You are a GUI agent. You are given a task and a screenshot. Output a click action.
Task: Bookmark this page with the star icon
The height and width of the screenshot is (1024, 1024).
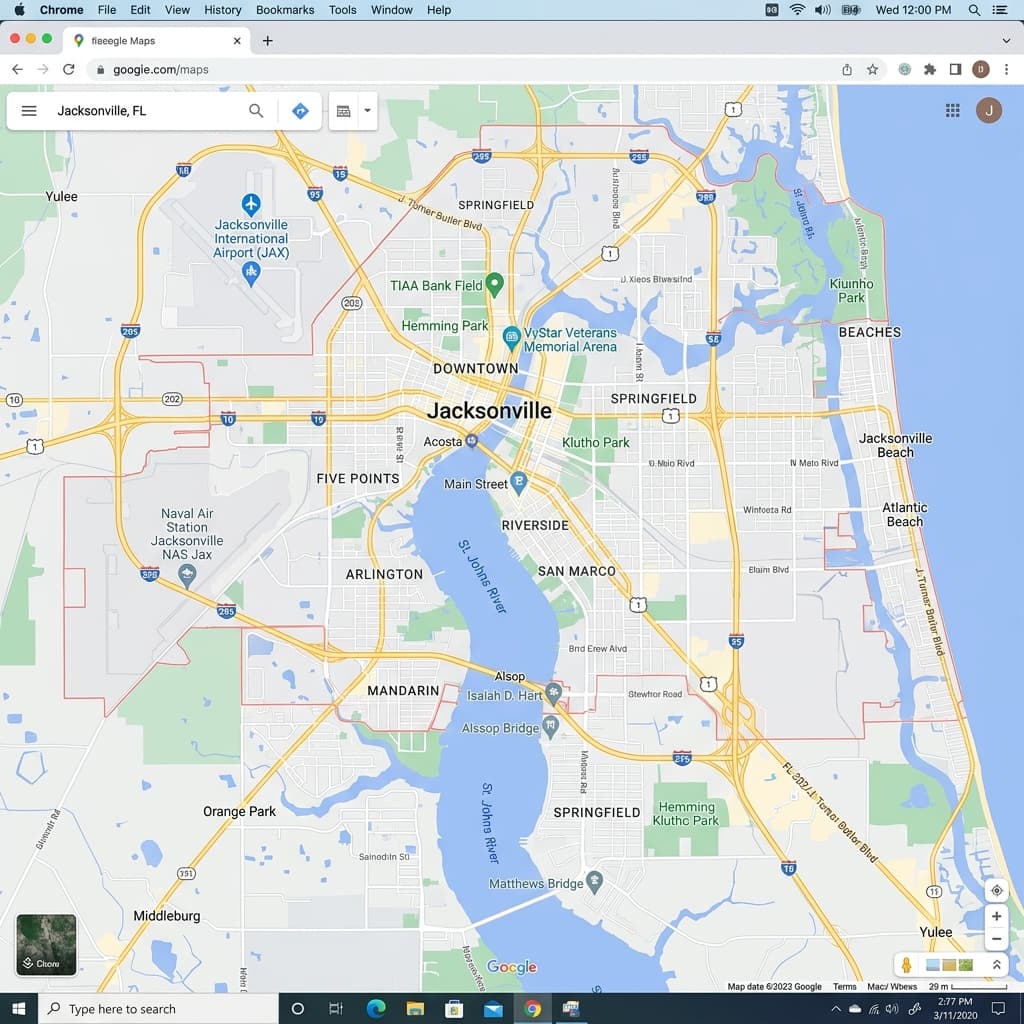click(x=872, y=69)
